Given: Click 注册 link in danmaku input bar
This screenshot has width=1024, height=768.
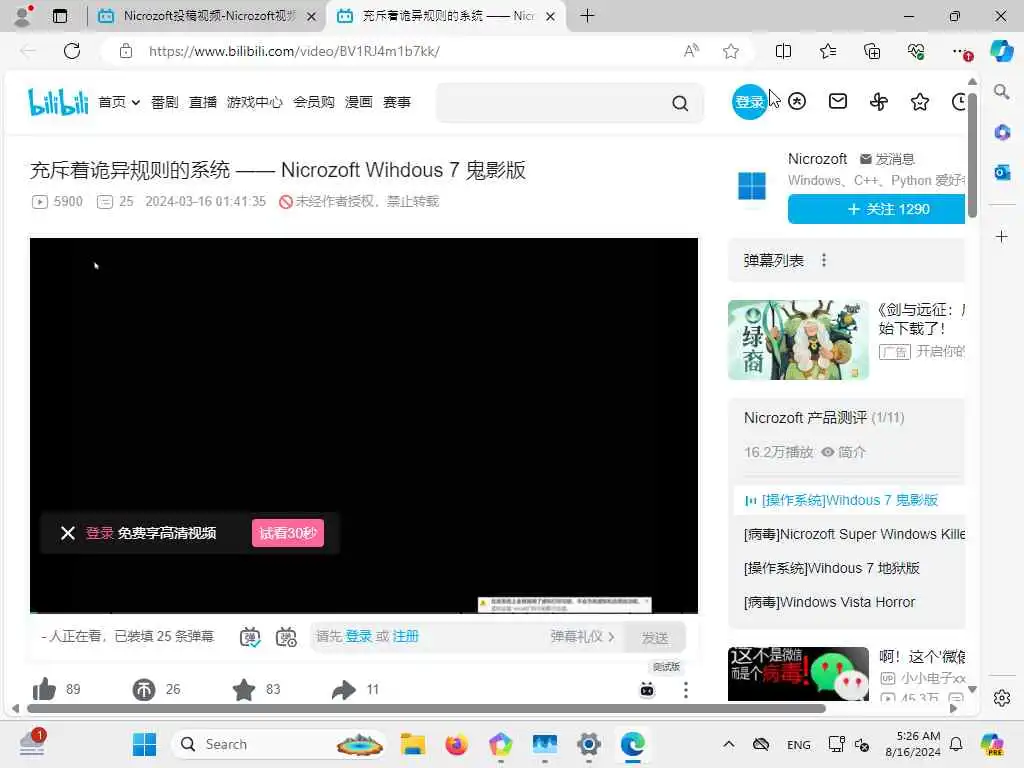Looking at the screenshot, I should 406,636.
